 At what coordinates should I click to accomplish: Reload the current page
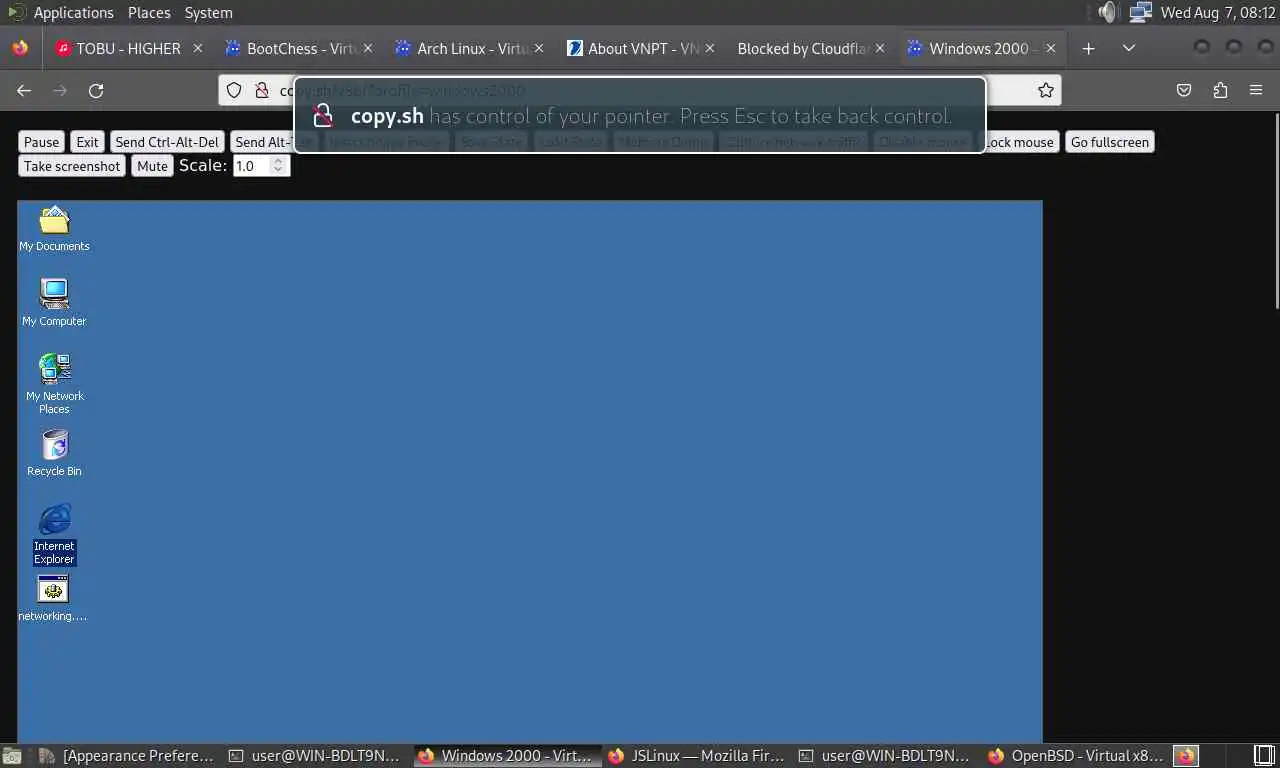coord(96,90)
